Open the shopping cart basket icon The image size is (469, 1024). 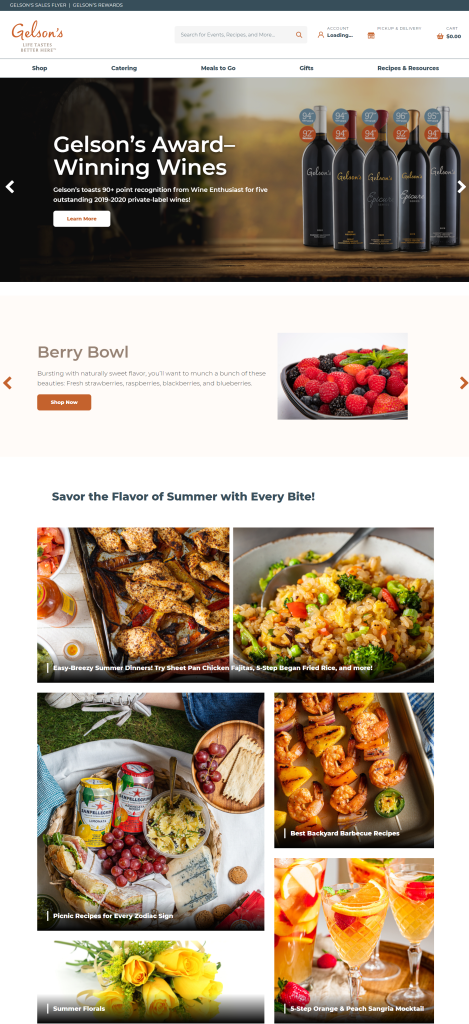[440, 36]
